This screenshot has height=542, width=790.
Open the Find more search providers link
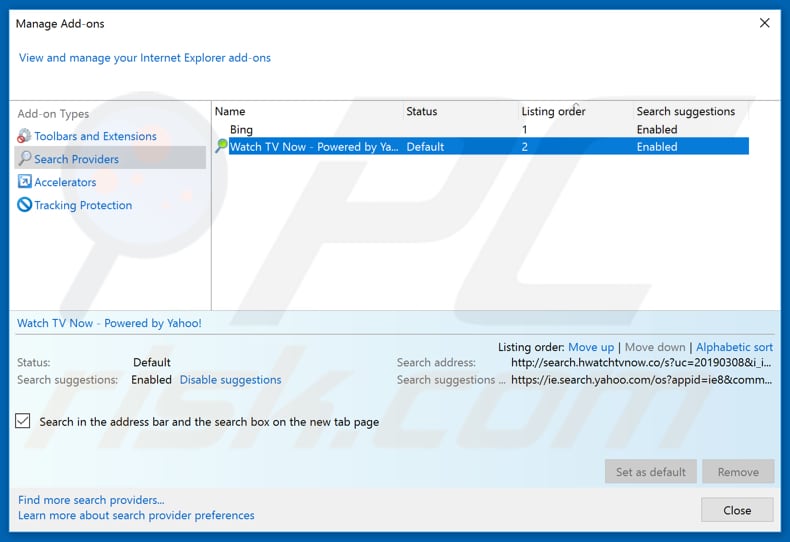91,500
